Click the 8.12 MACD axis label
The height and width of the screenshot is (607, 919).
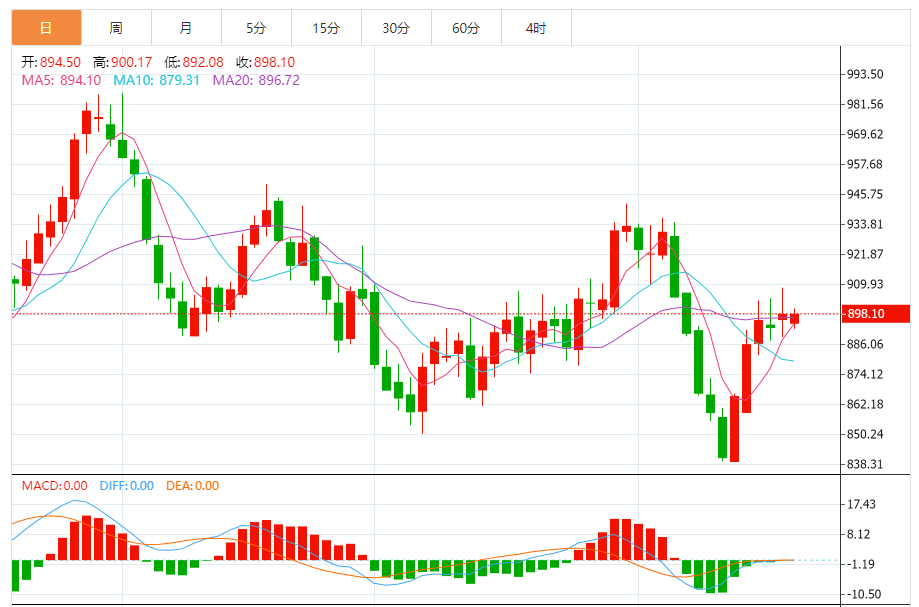pyautogui.click(x=859, y=534)
